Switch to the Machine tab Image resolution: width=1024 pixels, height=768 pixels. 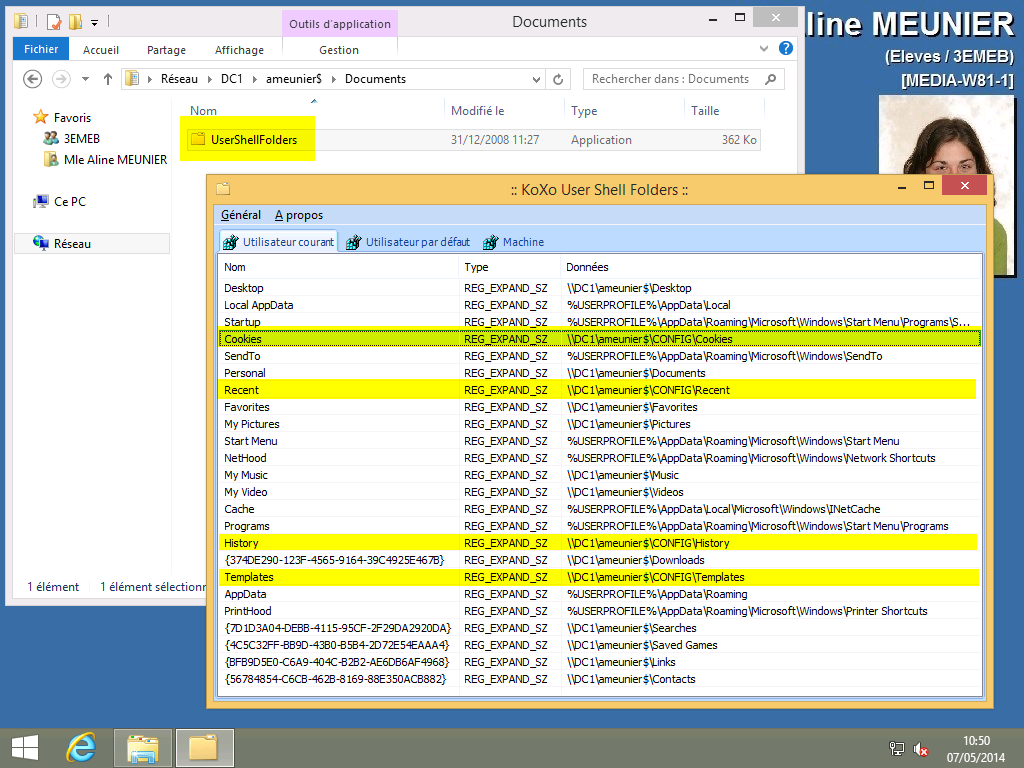514,242
